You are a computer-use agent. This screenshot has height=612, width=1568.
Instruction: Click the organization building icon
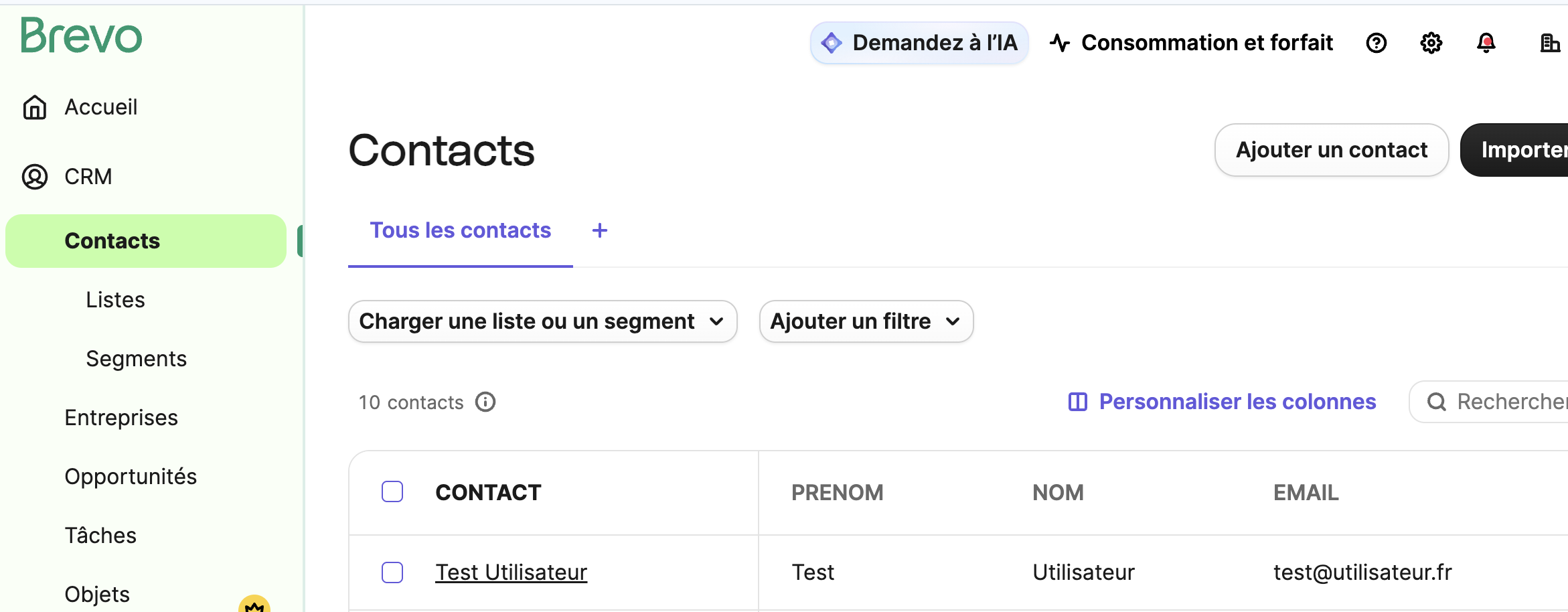pos(1549,44)
